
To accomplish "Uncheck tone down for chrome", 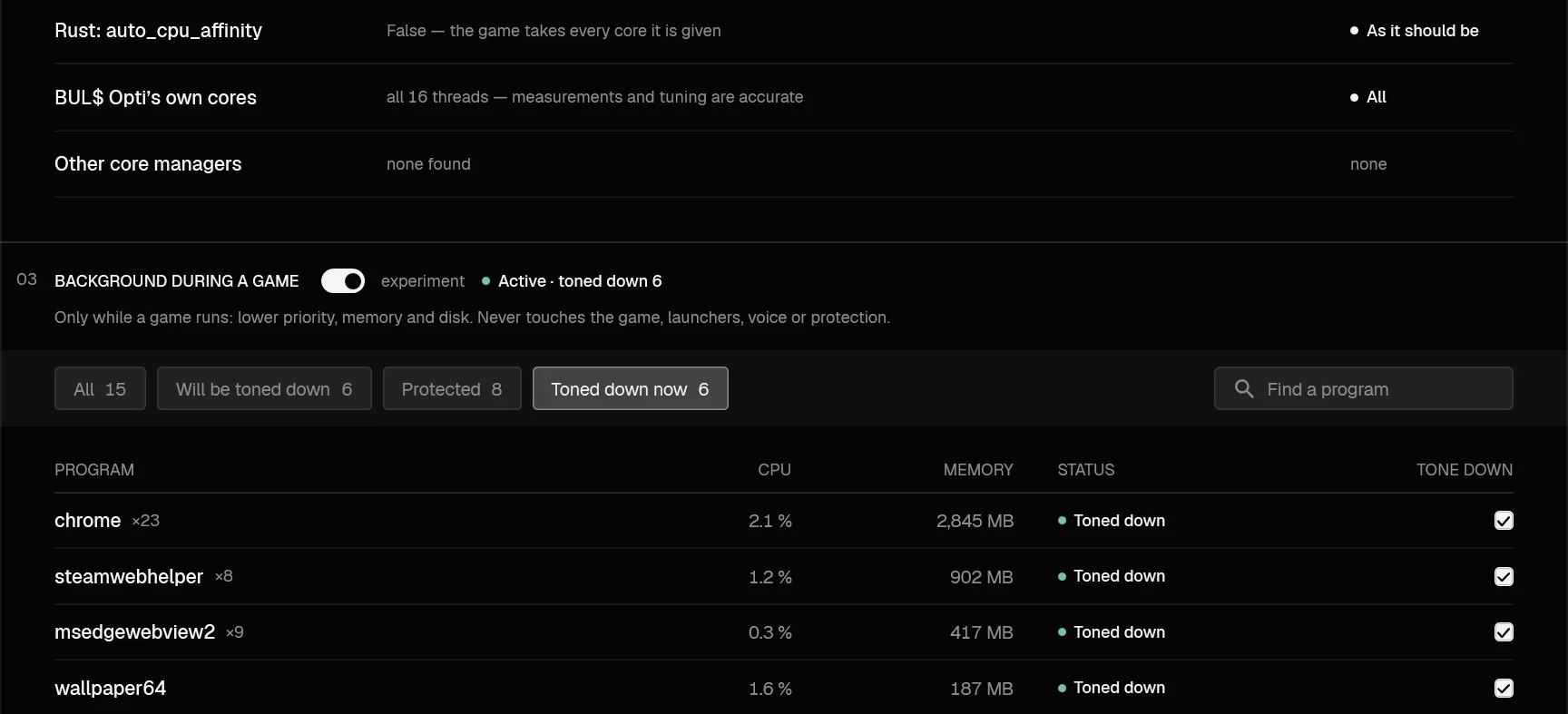I will (1504, 521).
